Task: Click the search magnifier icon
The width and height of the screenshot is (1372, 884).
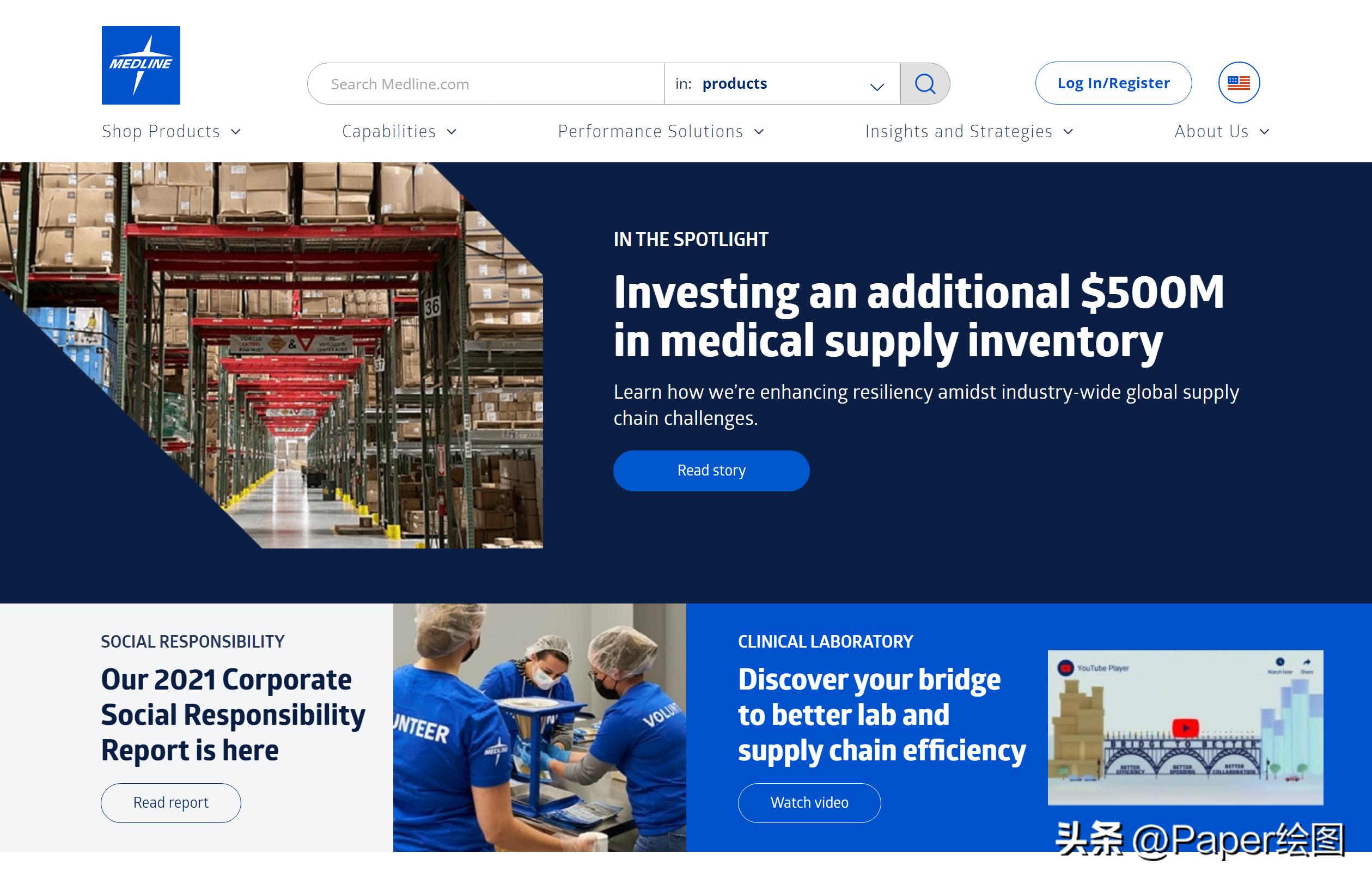Action: tap(924, 83)
